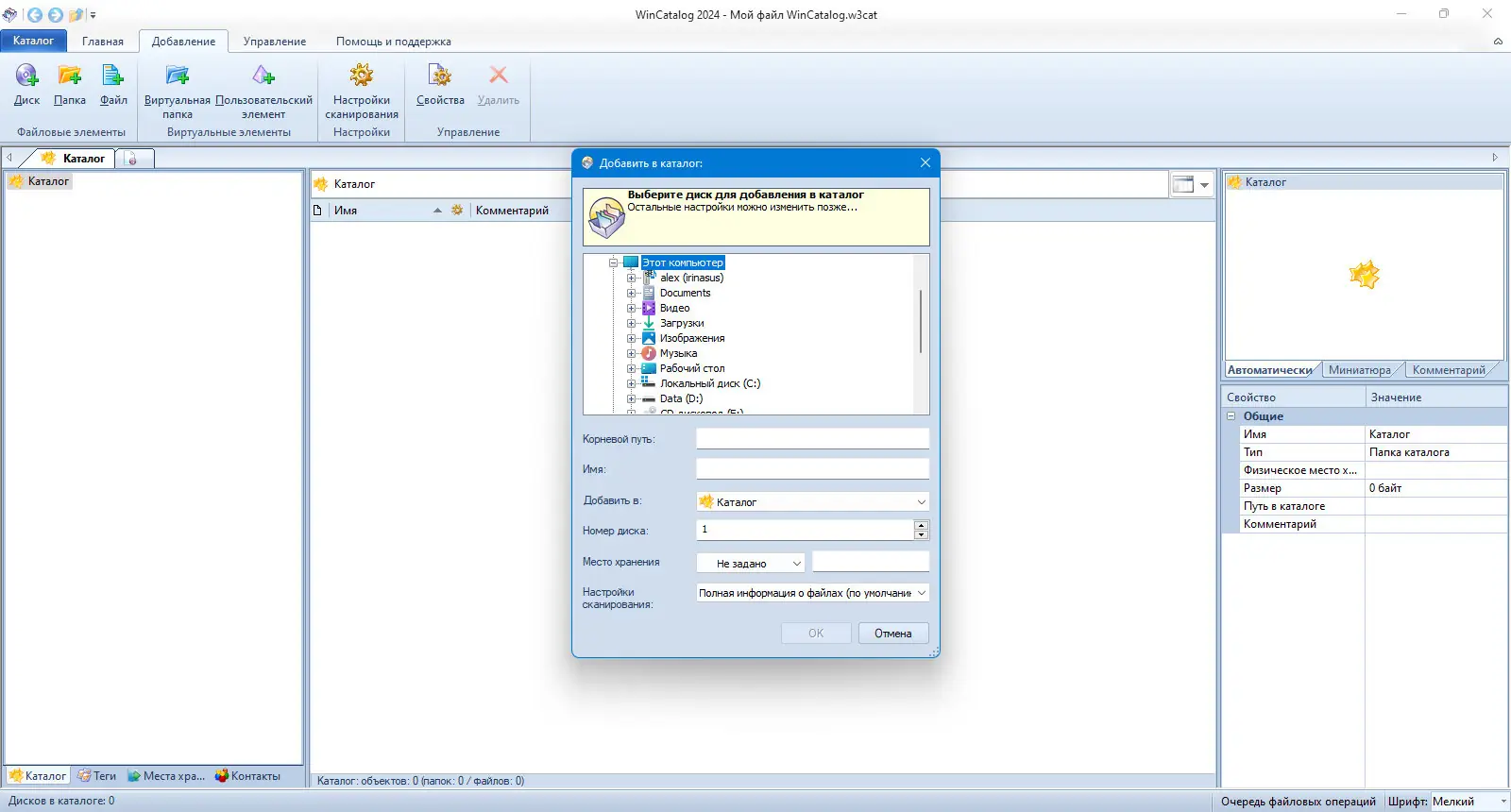Image resolution: width=1511 pixels, height=812 pixels.
Task: Collapse the Этот компьютер tree node
Action: coord(614,262)
